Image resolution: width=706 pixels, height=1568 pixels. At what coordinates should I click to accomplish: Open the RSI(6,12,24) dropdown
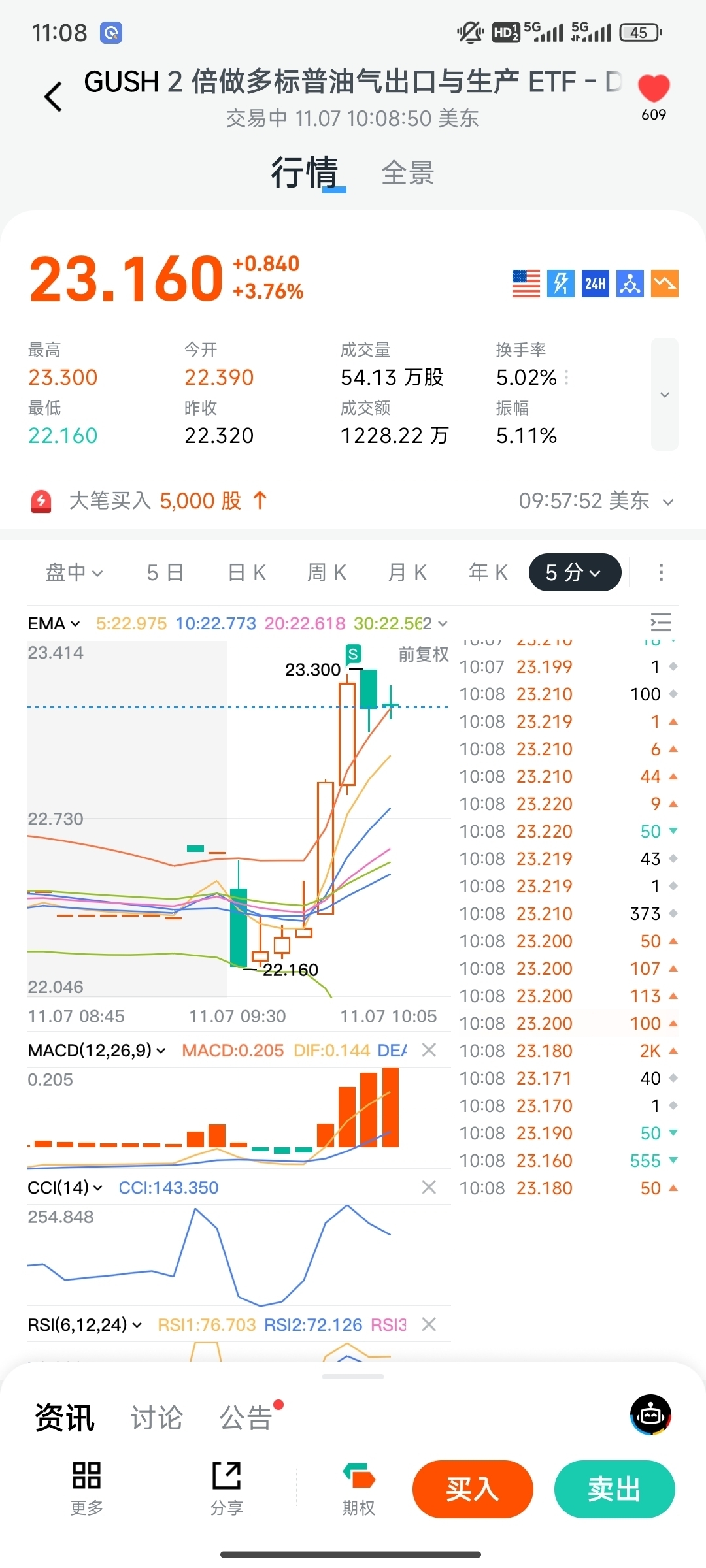pos(84,1324)
